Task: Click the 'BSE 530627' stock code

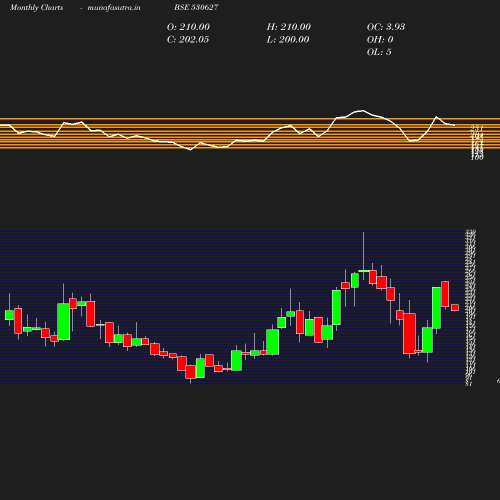Action: point(196,7)
